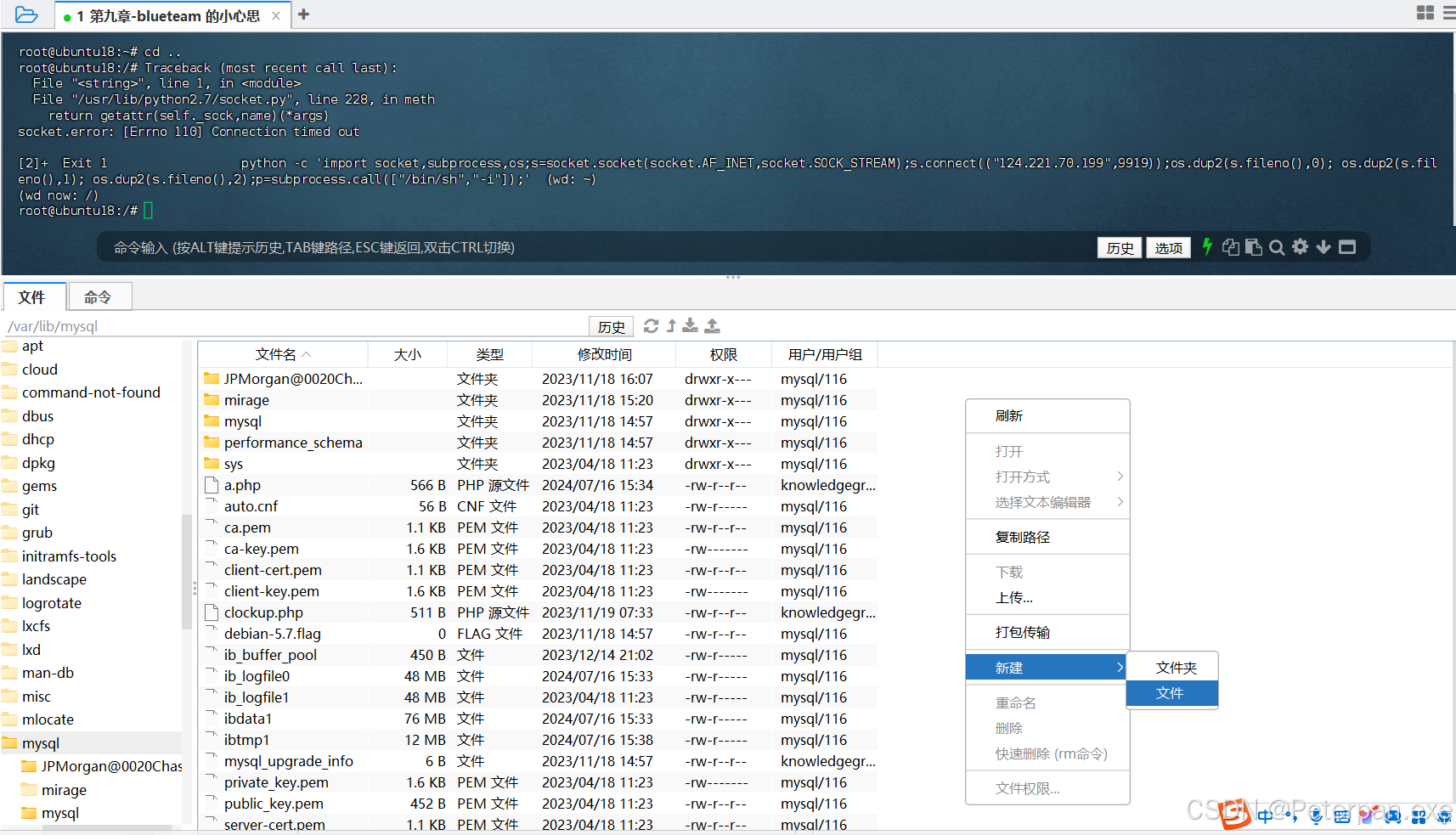The height and width of the screenshot is (835, 1456).
Task: Select the ib_buffer_pool file row
Action: point(539,655)
